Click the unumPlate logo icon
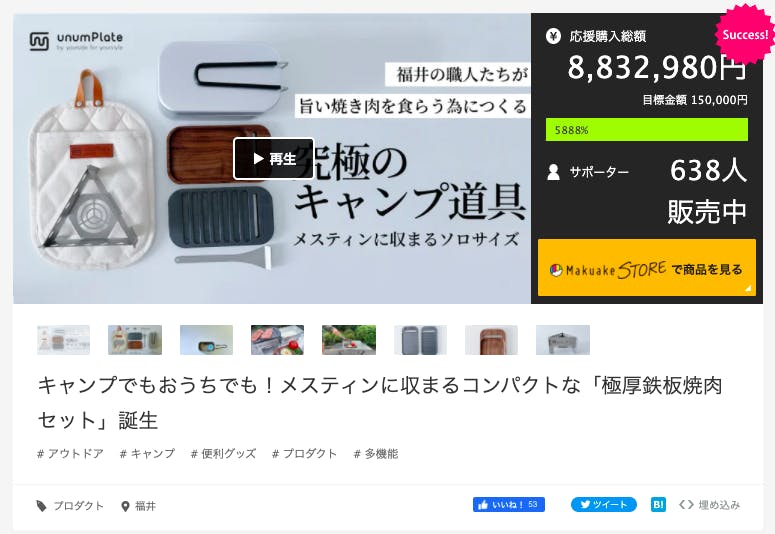This screenshot has height=534, width=775. (x=39, y=41)
